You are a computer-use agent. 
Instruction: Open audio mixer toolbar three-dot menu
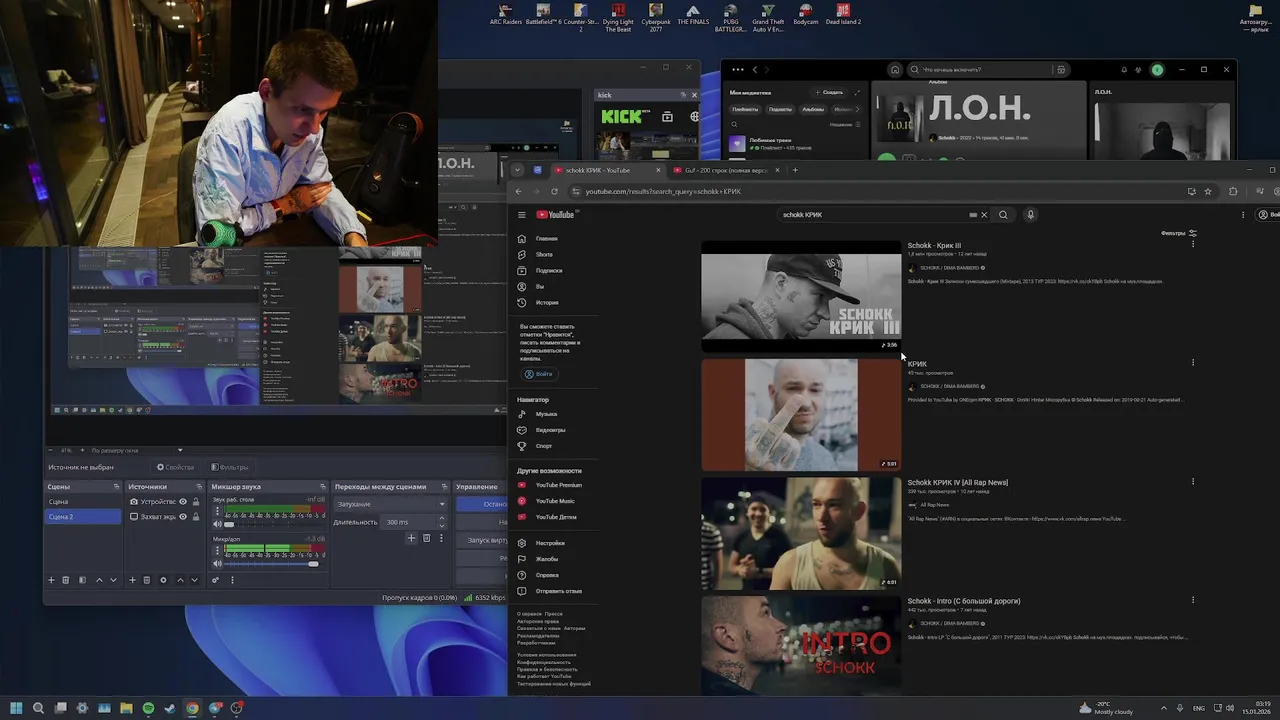[232, 580]
